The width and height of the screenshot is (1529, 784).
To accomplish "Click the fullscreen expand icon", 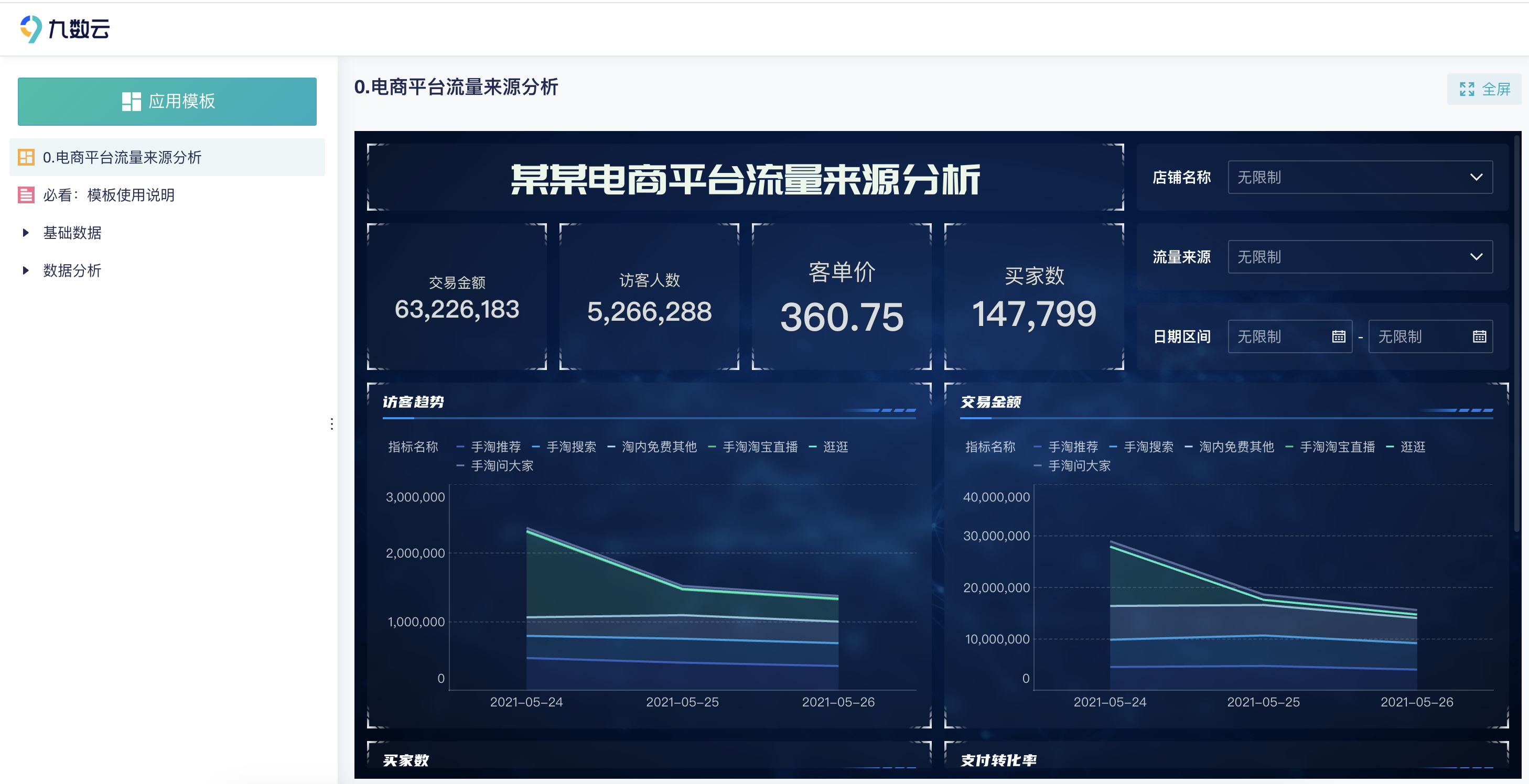I will (1467, 90).
